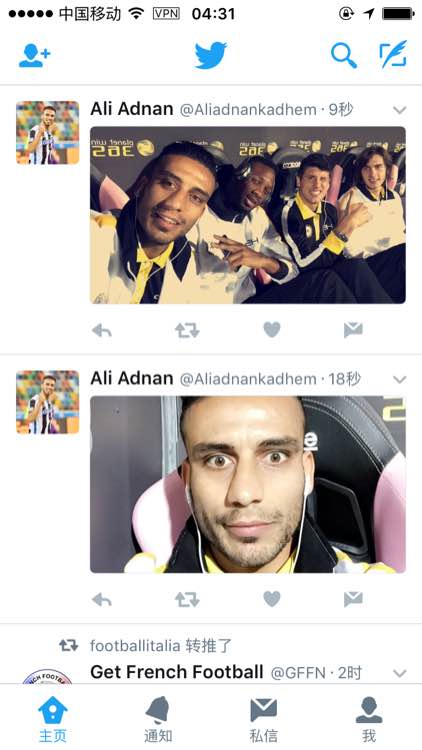Expand the options chevron on the 18秒 tweet
422x750 pixels.
coord(400,379)
